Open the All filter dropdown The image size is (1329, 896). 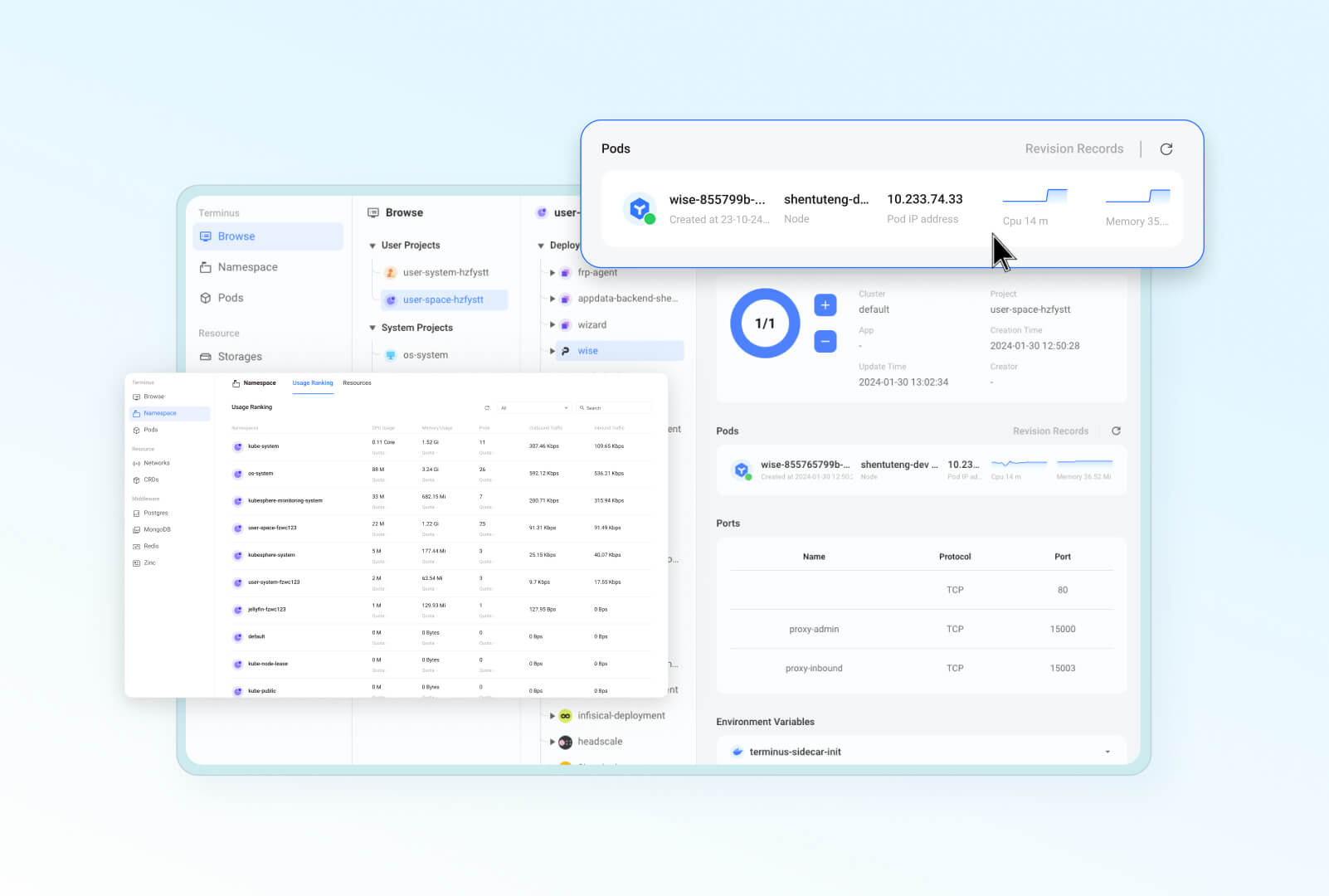click(x=533, y=407)
